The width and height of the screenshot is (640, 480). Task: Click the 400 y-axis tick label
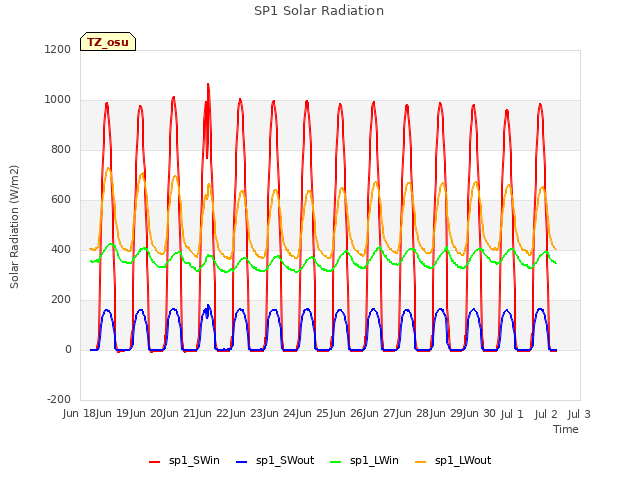click(x=61, y=249)
